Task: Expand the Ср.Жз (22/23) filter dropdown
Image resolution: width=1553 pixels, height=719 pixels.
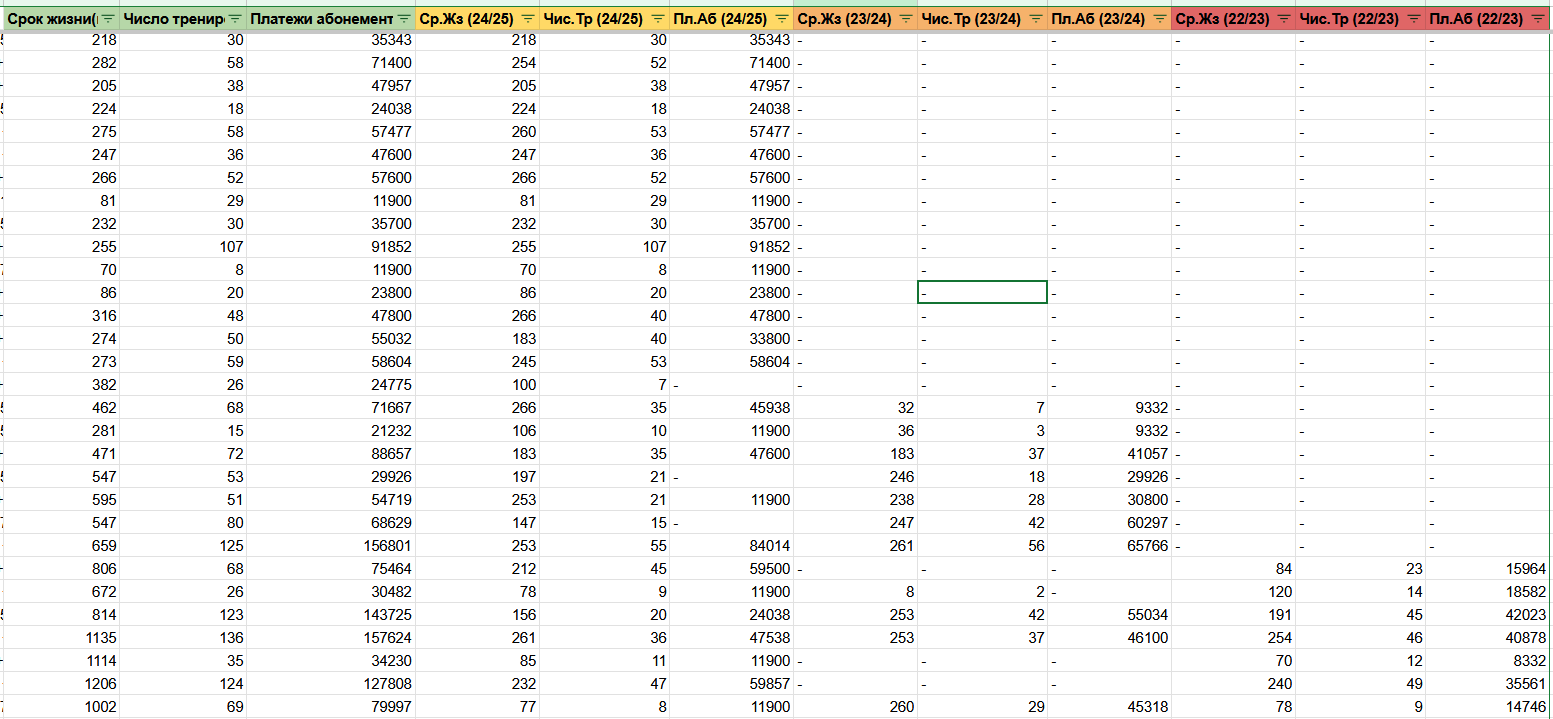Action: [x=1283, y=19]
